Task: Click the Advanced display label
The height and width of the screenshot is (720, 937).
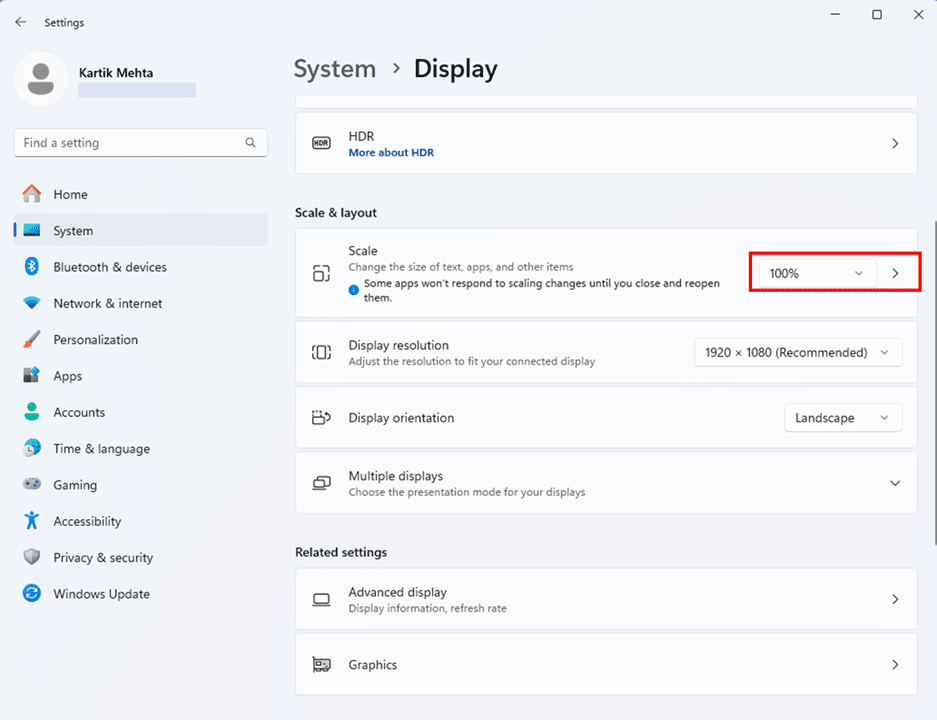Action: pos(397,592)
